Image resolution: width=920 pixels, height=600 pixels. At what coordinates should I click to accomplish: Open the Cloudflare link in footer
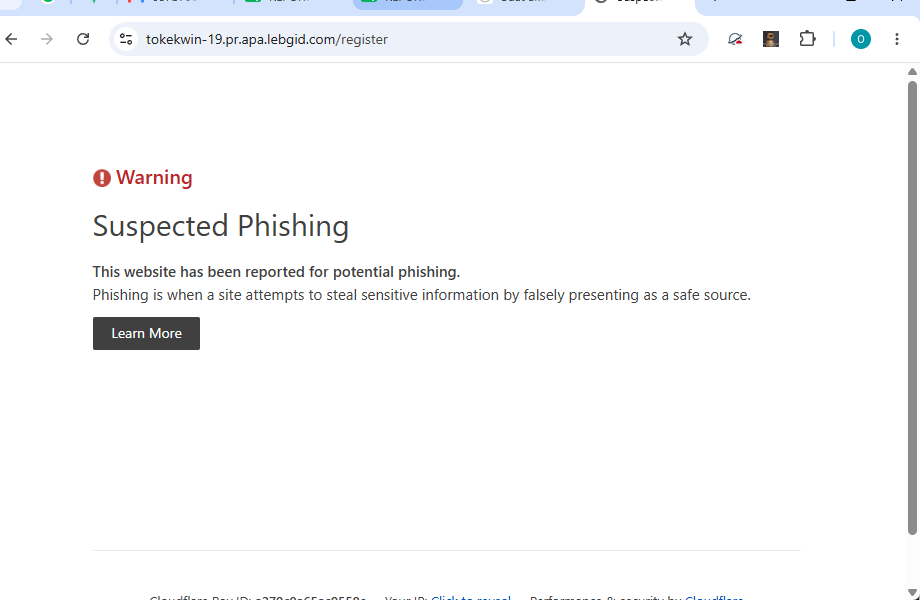714,597
